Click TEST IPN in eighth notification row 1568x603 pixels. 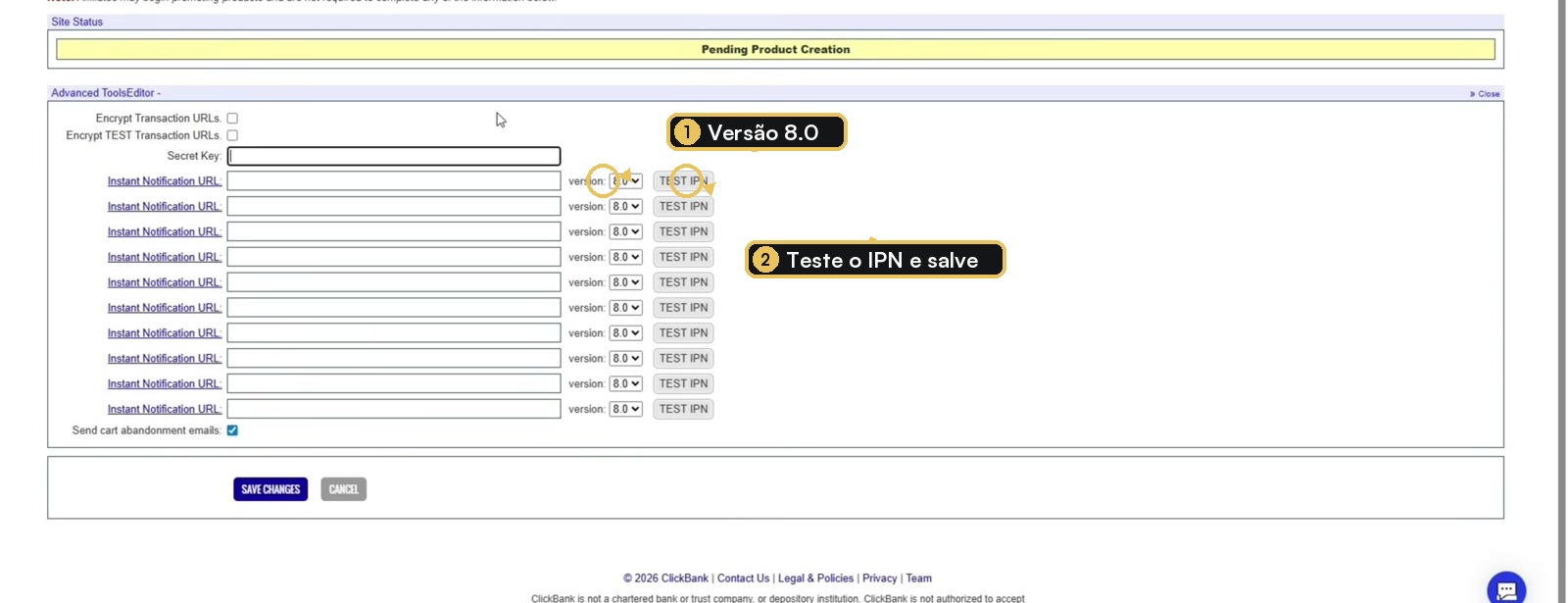tap(683, 359)
